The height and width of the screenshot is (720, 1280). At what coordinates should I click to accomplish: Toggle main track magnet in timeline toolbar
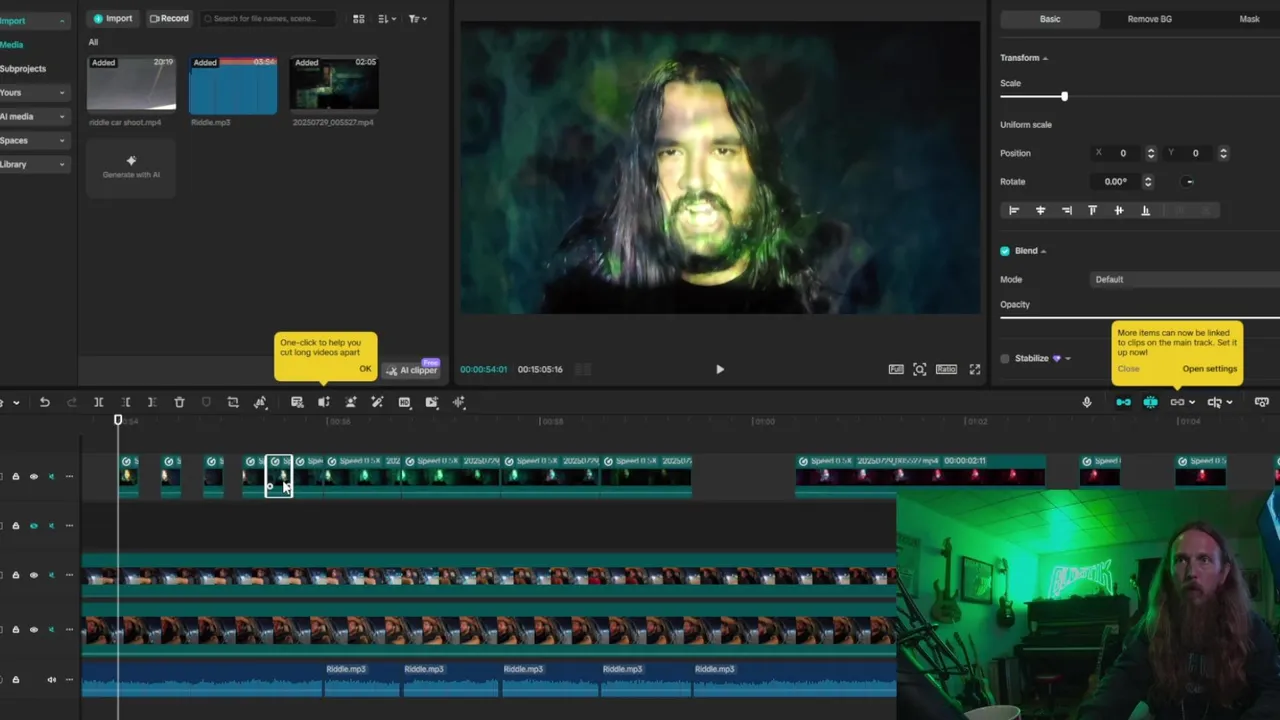click(x=1123, y=402)
